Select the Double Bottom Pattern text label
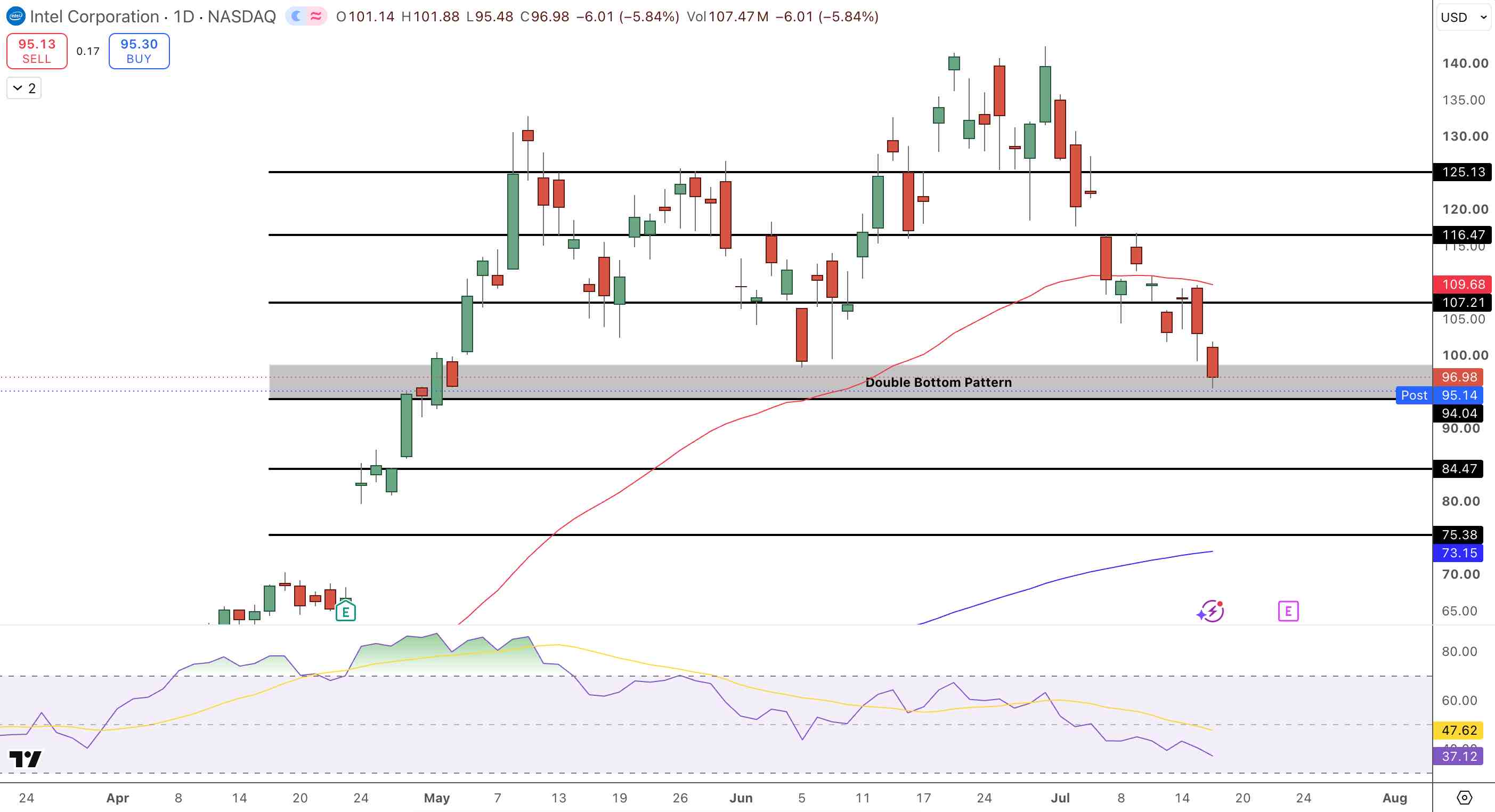Viewport: 1495px width, 812px height. coord(938,383)
